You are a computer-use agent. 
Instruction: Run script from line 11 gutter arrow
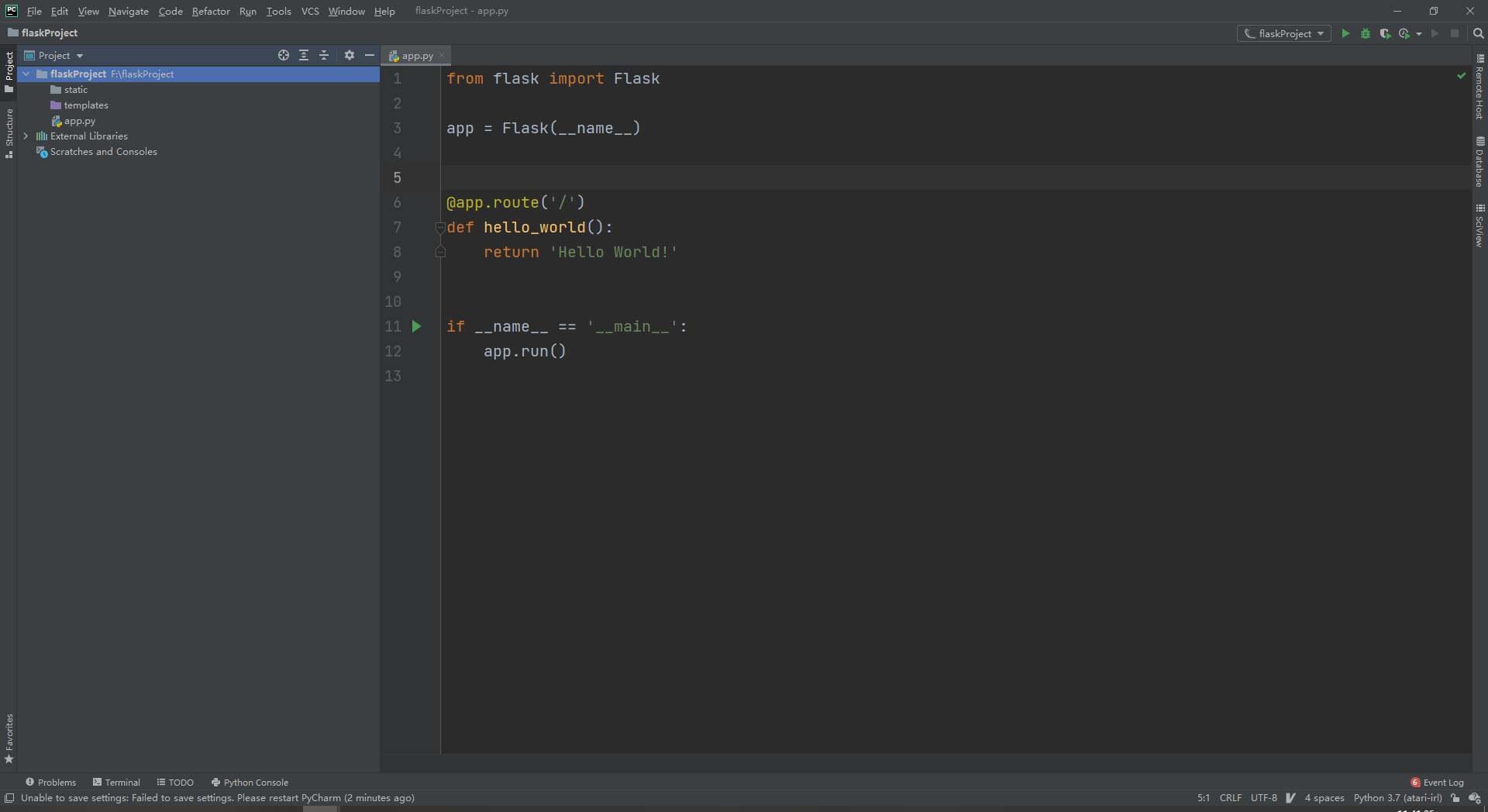[416, 326]
